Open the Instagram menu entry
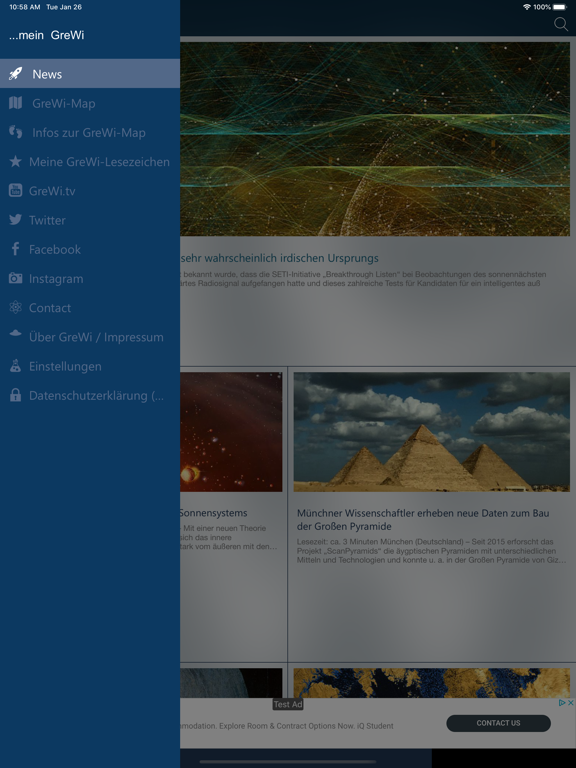The width and height of the screenshot is (576, 768). coord(90,278)
